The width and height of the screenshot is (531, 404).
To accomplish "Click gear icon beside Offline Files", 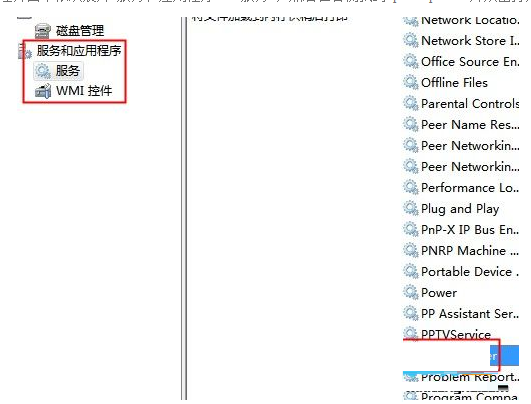I will pyautogui.click(x=410, y=83).
